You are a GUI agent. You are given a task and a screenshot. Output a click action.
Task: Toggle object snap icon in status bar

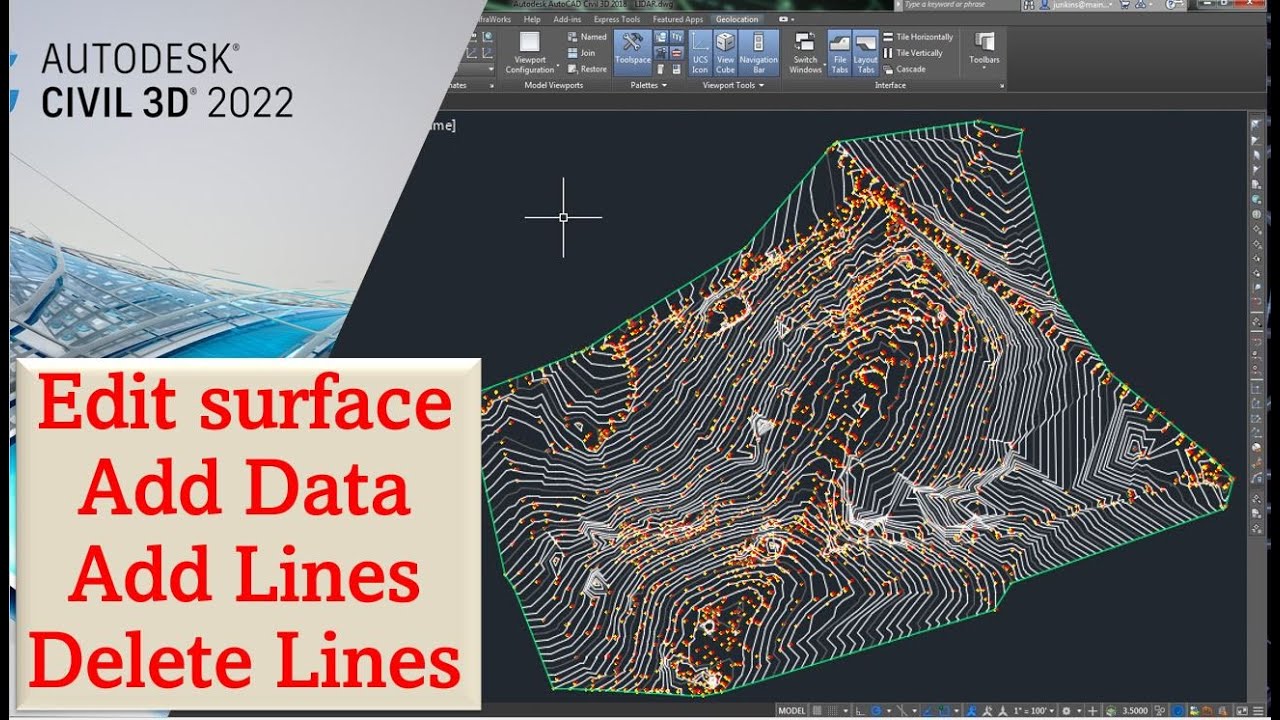click(x=944, y=710)
